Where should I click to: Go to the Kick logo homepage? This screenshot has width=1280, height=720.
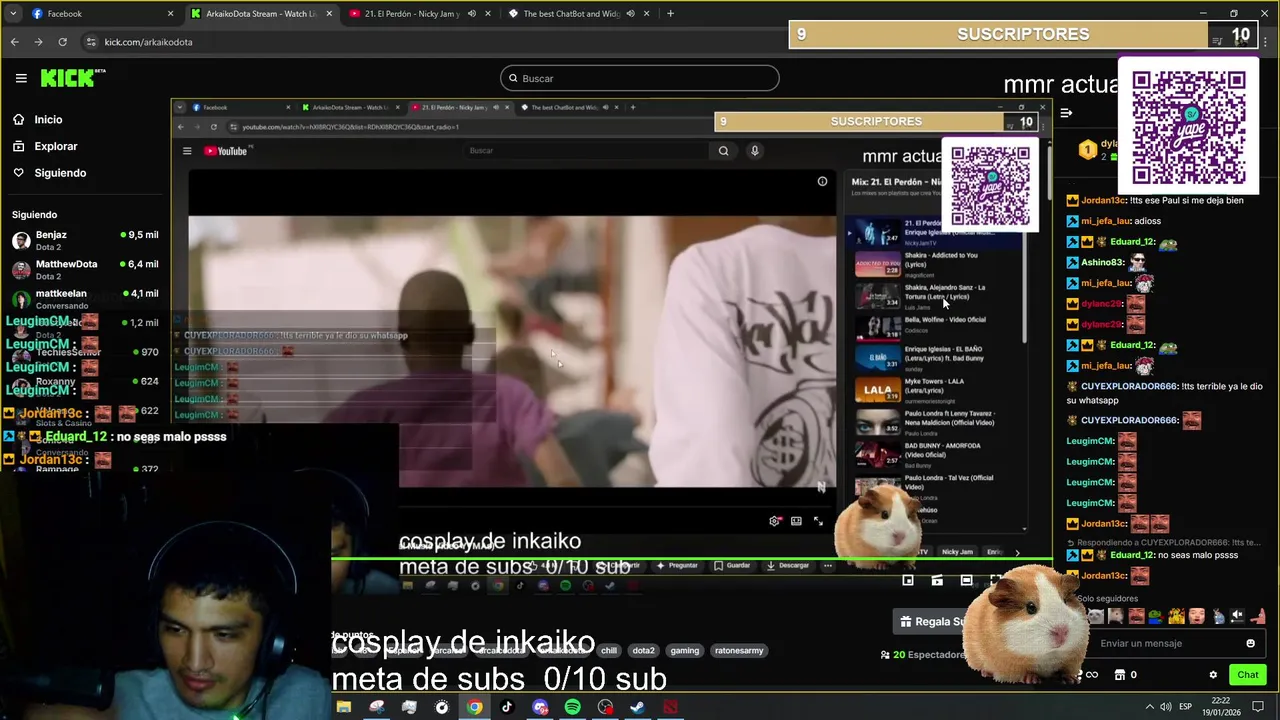coord(73,78)
